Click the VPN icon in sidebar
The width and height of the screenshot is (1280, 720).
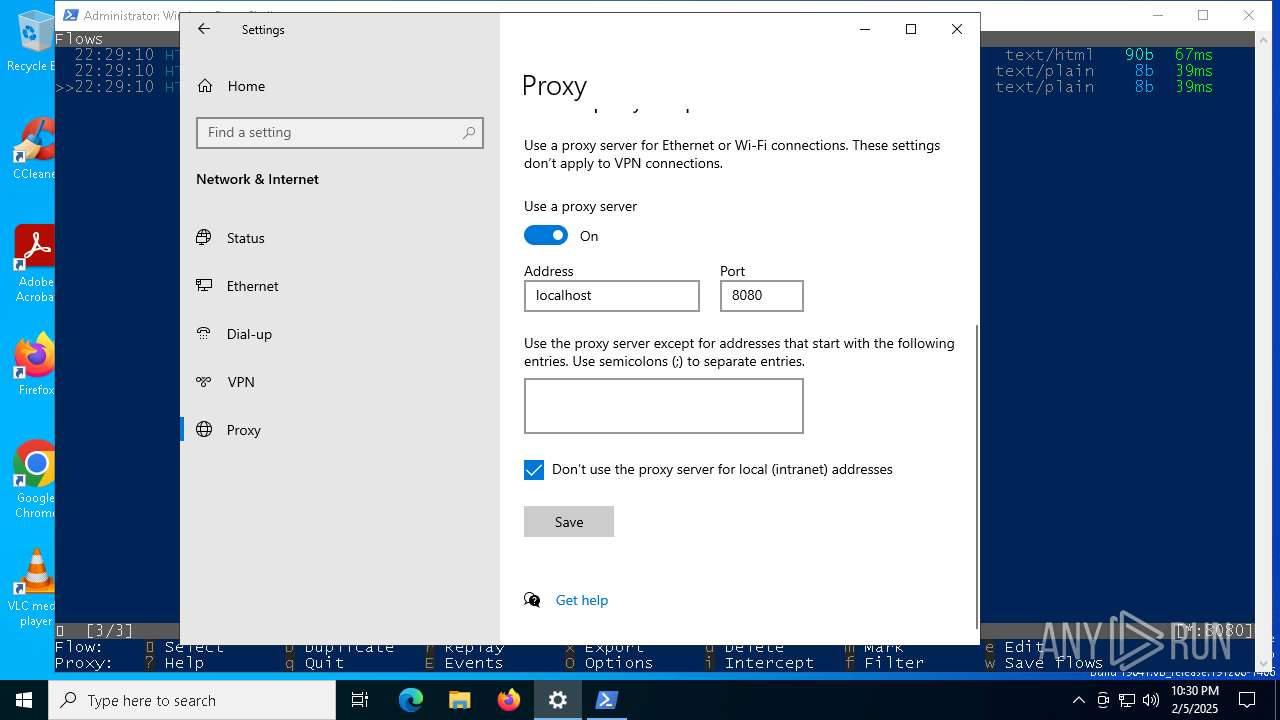pyautogui.click(x=204, y=382)
